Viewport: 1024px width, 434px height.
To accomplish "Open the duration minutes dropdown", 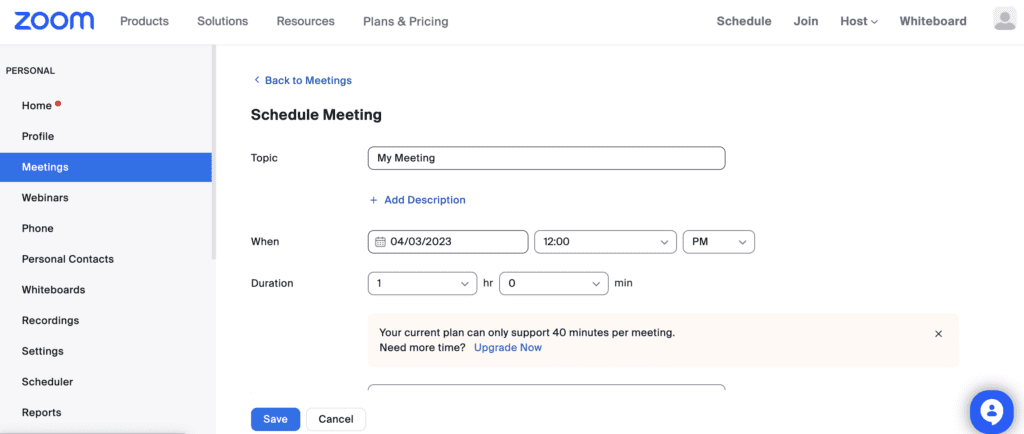I will [x=554, y=283].
